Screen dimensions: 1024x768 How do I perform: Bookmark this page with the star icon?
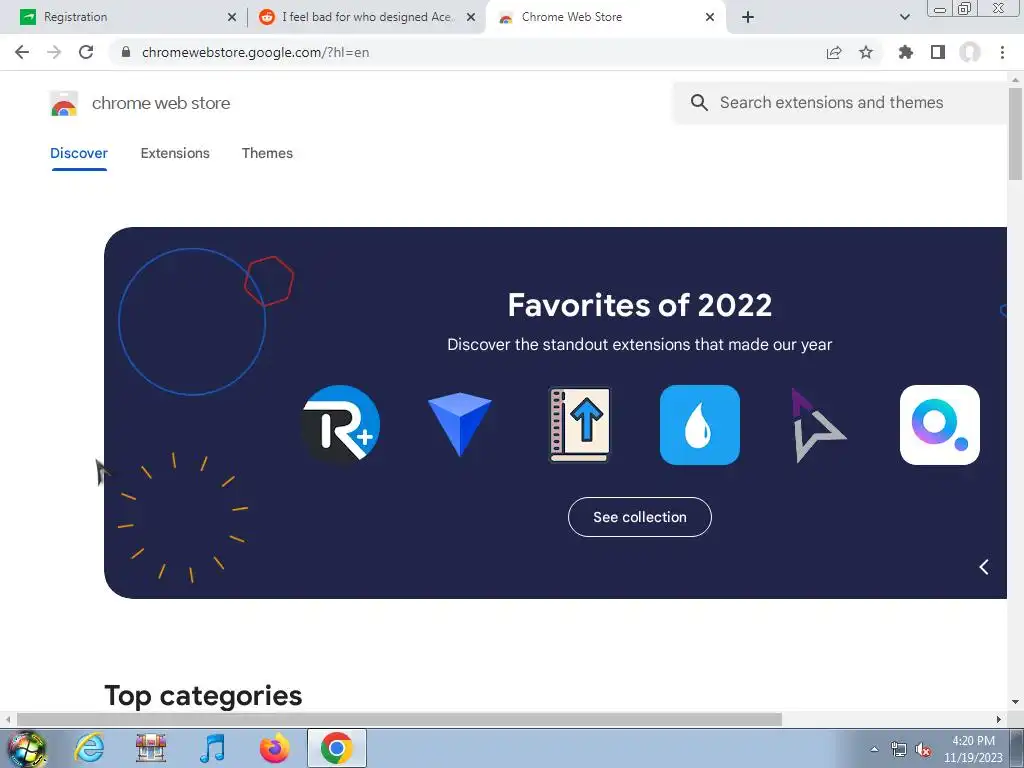[866, 52]
